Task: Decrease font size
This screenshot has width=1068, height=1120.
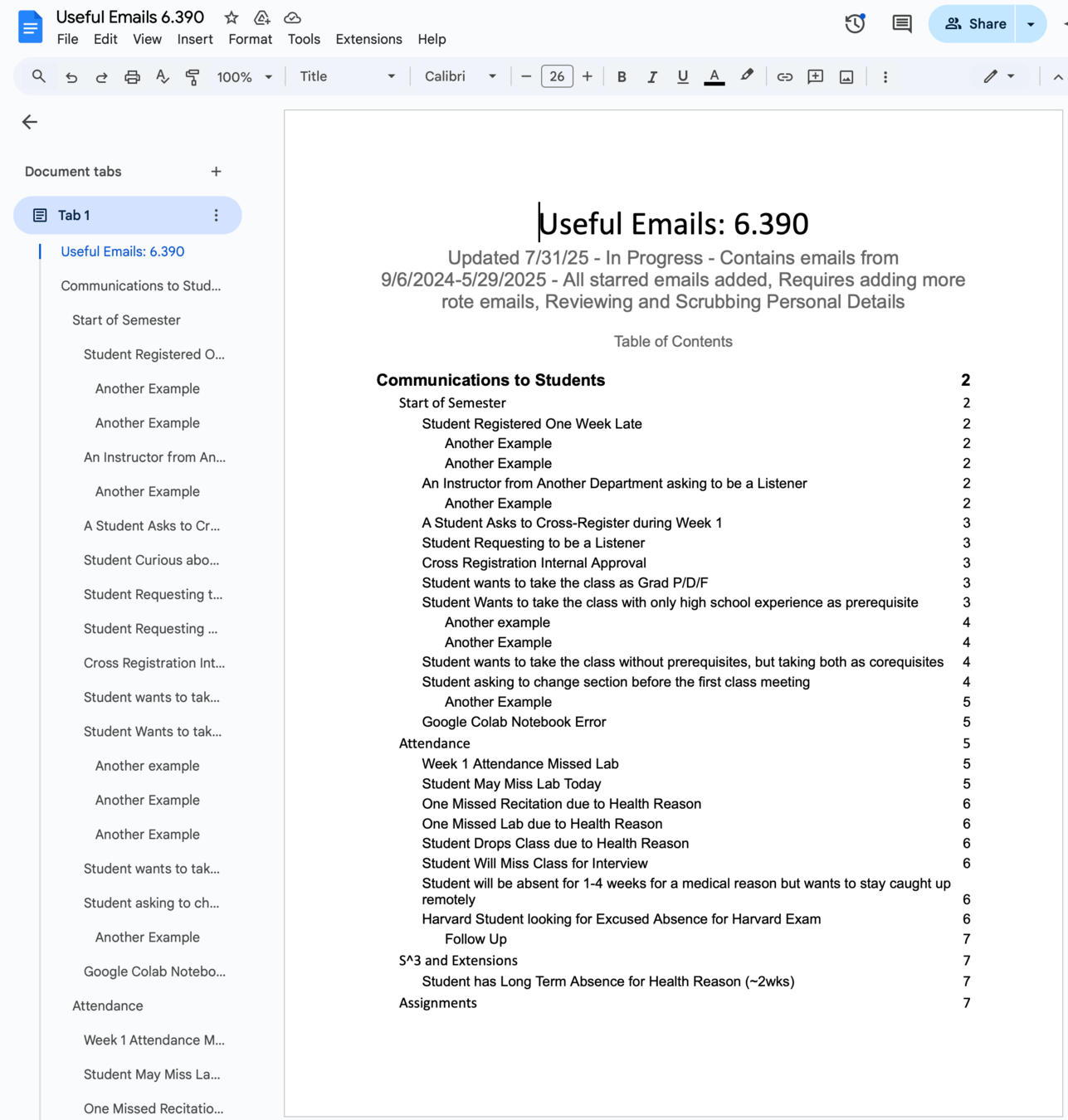Action: pos(526,77)
